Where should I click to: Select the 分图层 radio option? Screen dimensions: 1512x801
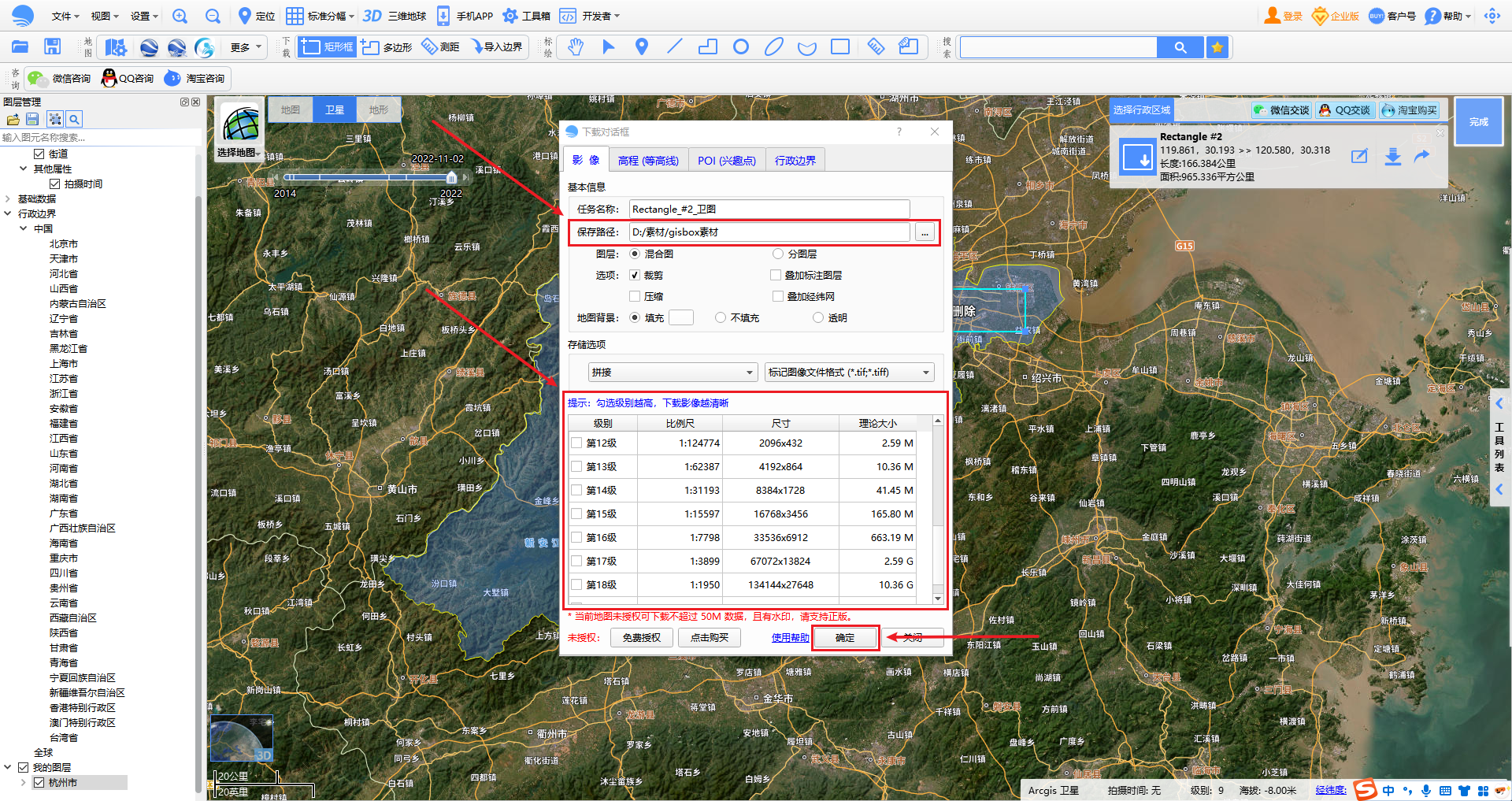point(778,254)
